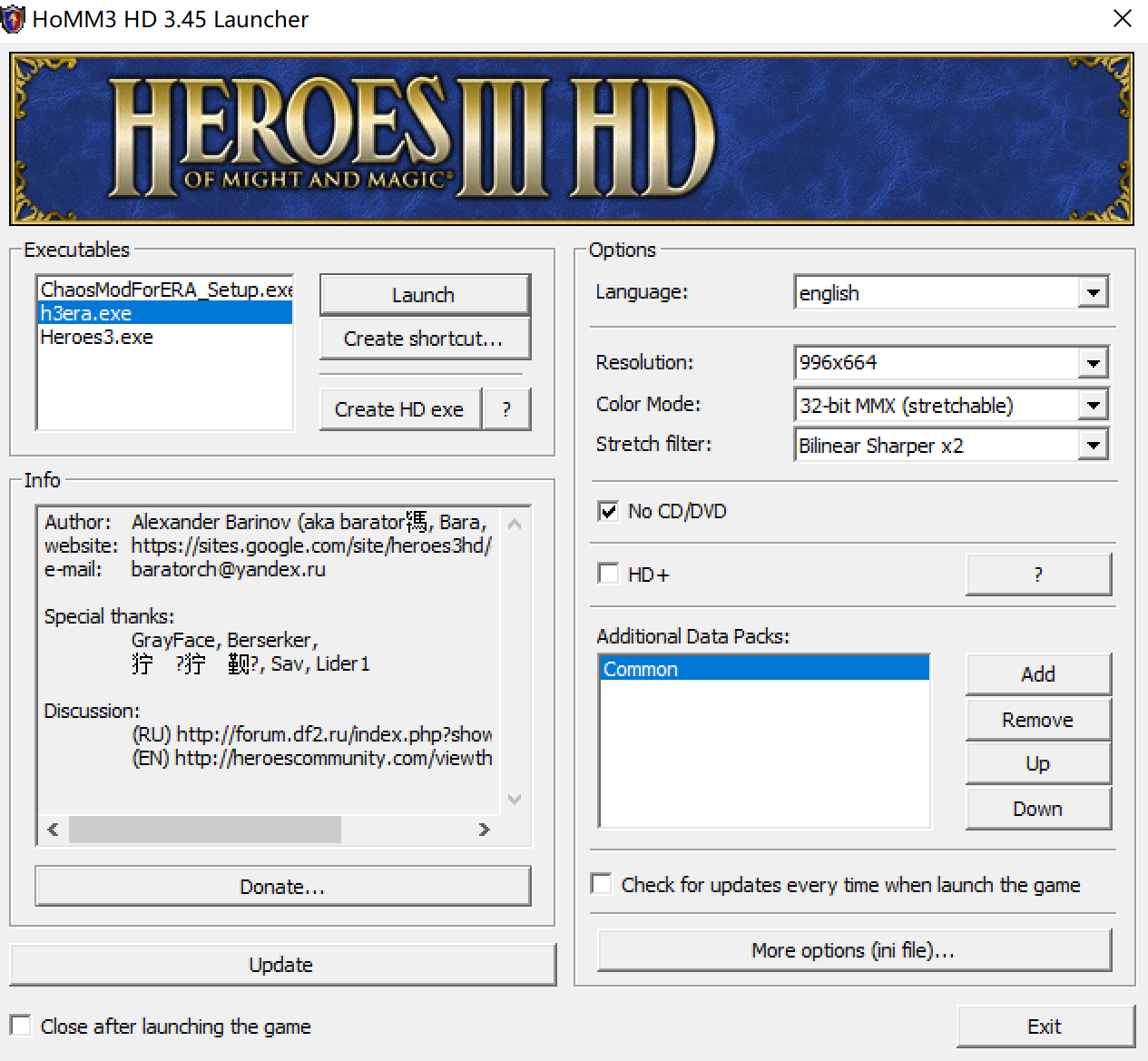
Task: Open help for the HD+ option
Action: pyautogui.click(x=1038, y=575)
